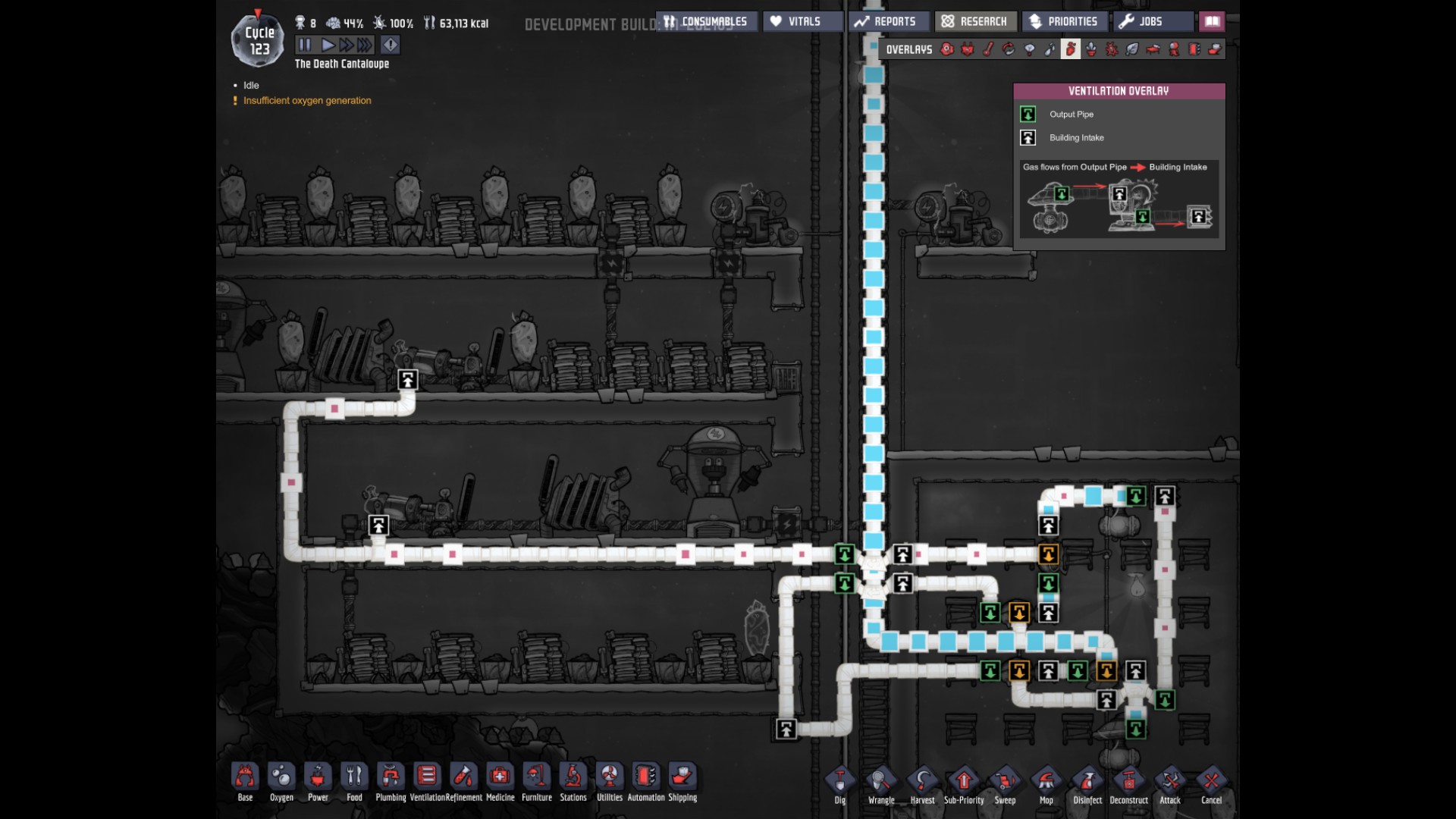Pause the game
The width and height of the screenshot is (1456, 819).
pos(304,45)
